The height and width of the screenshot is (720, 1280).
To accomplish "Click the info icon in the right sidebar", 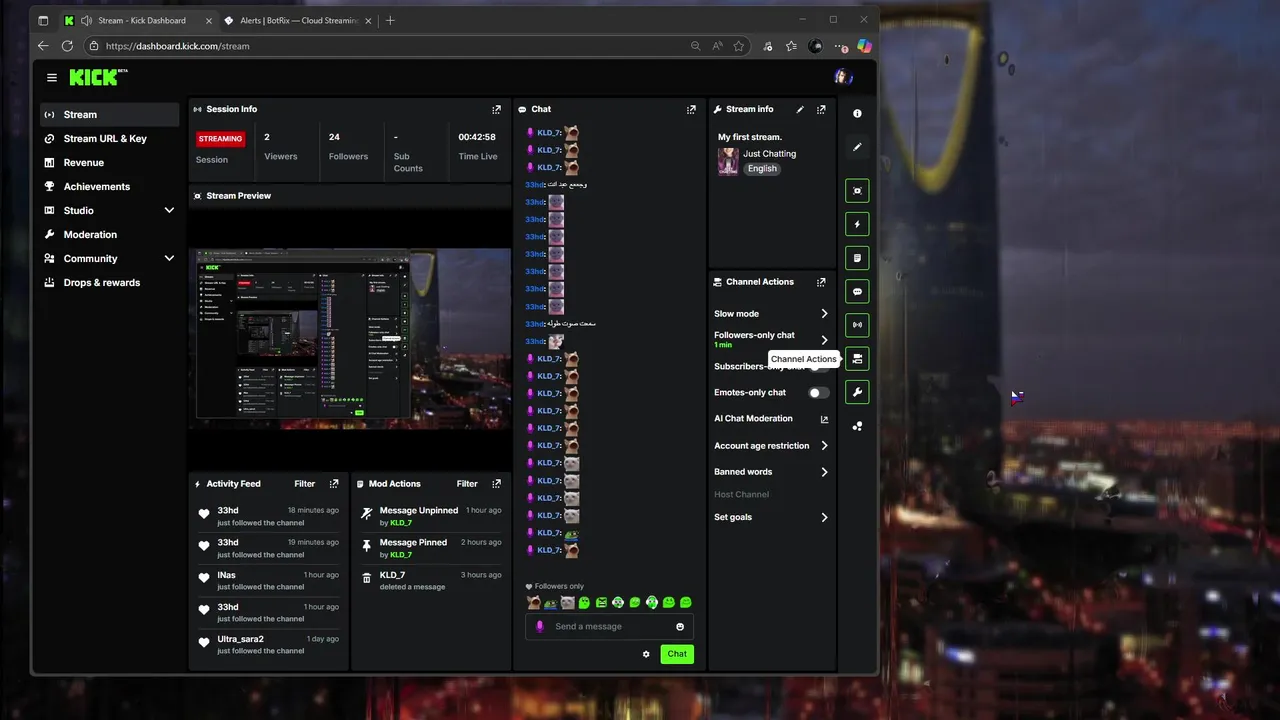I will coord(857,114).
